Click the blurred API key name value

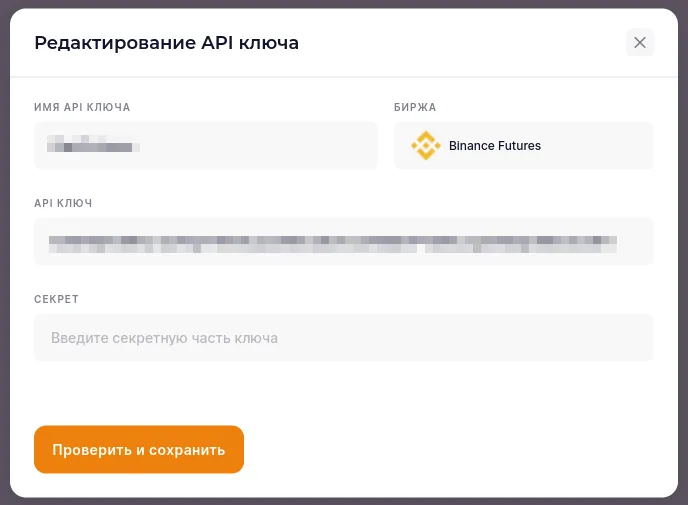tap(96, 146)
